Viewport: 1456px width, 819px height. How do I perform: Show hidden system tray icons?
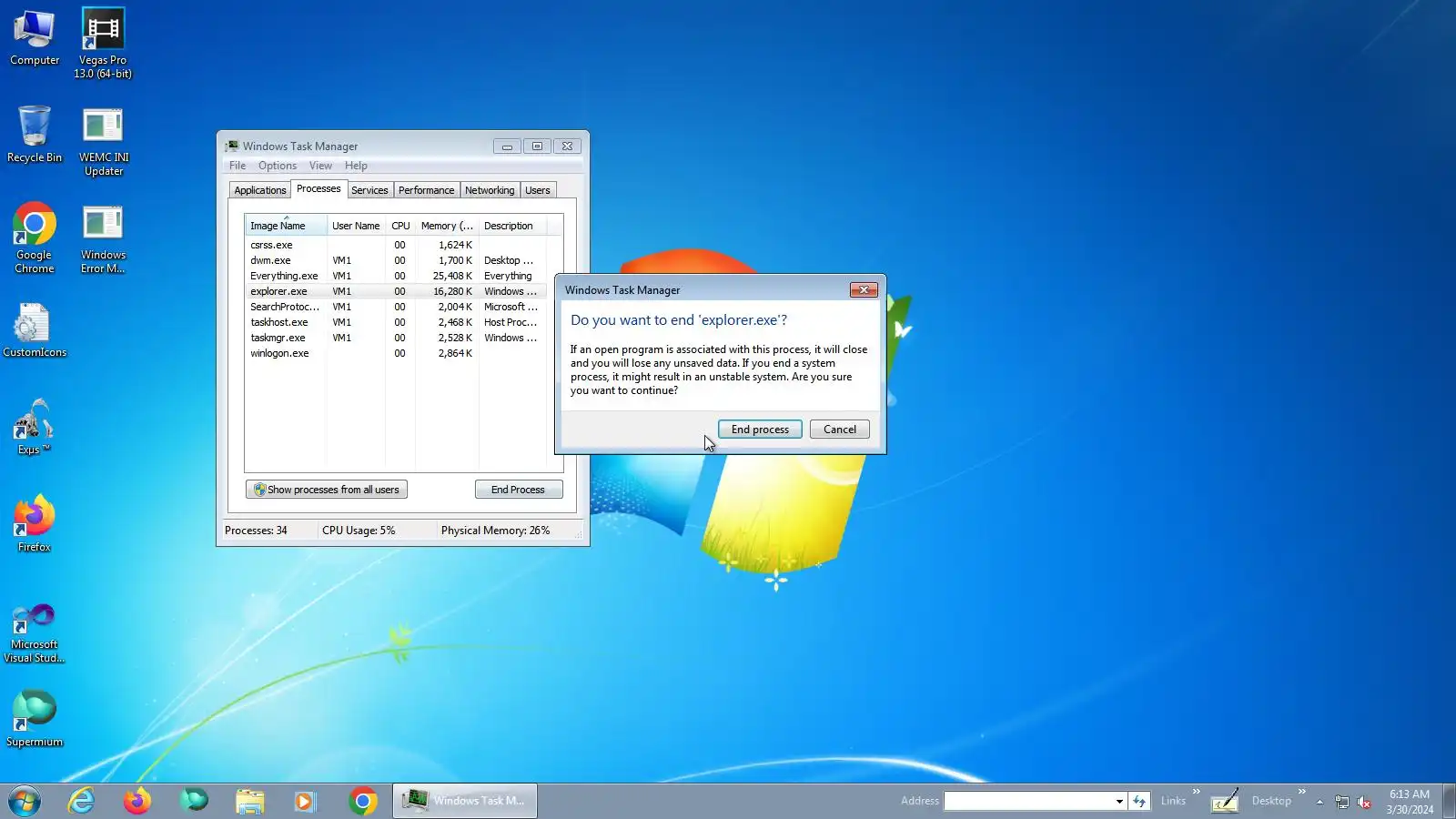1319,802
